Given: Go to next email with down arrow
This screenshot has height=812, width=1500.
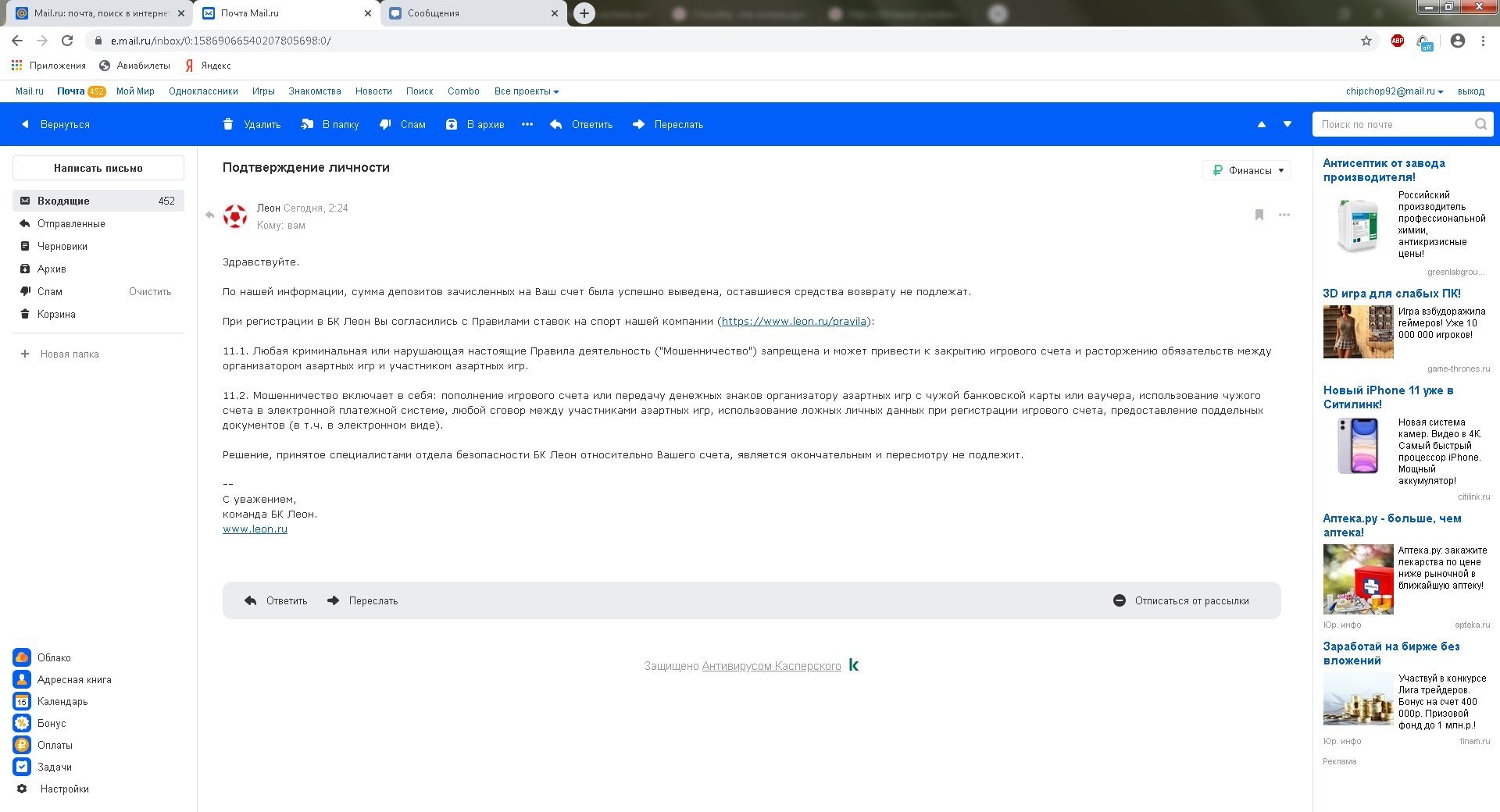Looking at the screenshot, I should click(x=1287, y=124).
